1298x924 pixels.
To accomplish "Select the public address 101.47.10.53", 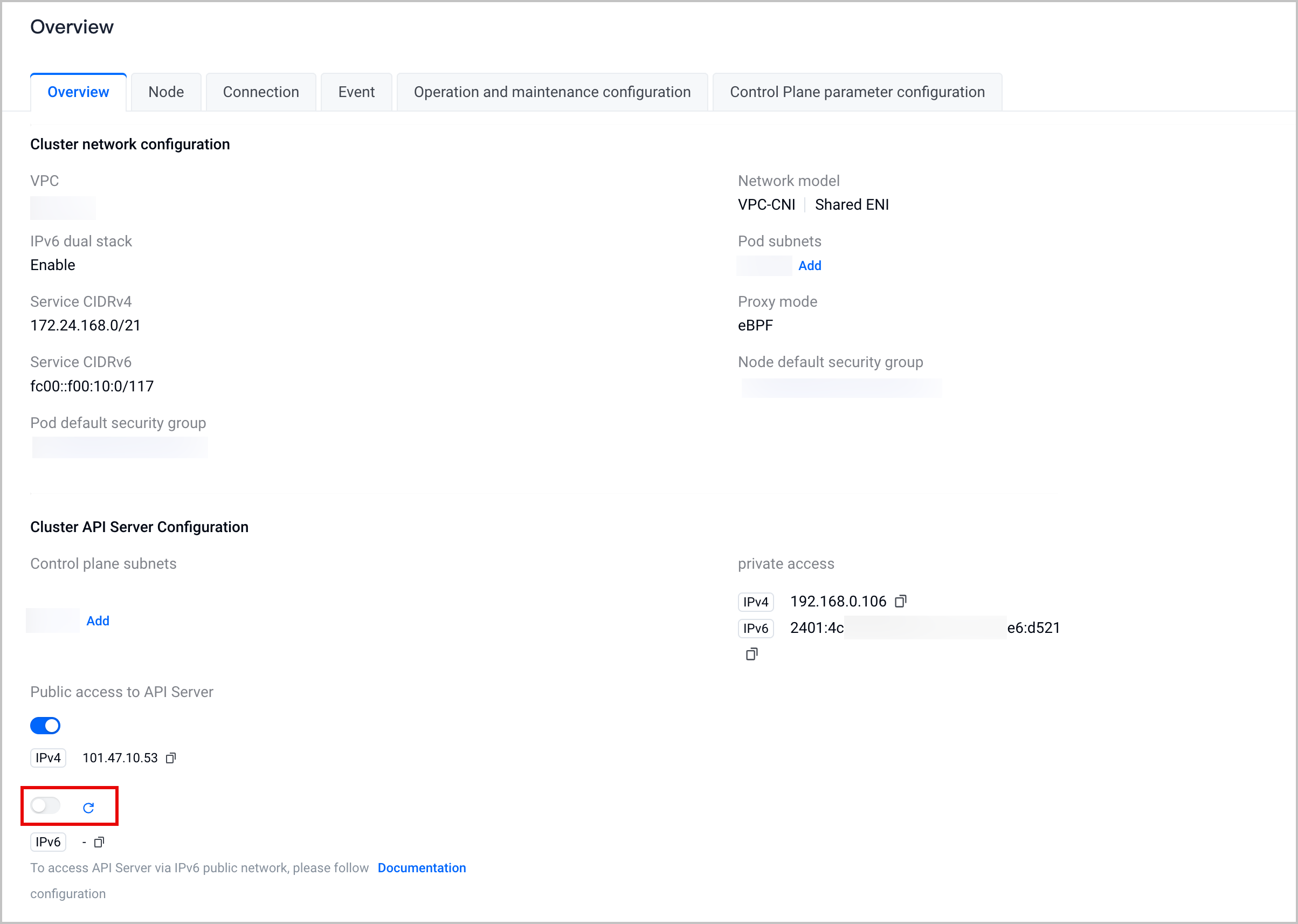I will pos(120,758).
